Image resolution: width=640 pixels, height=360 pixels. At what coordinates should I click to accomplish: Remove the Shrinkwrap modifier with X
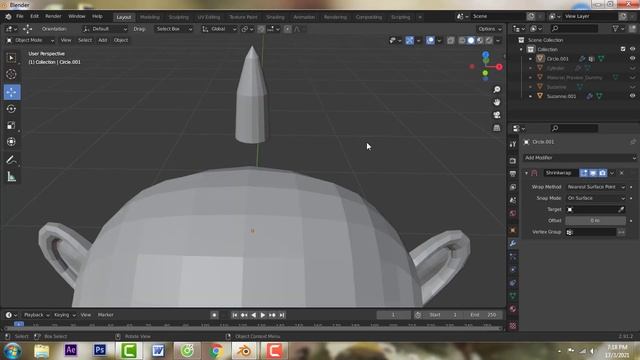pyautogui.click(x=622, y=173)
